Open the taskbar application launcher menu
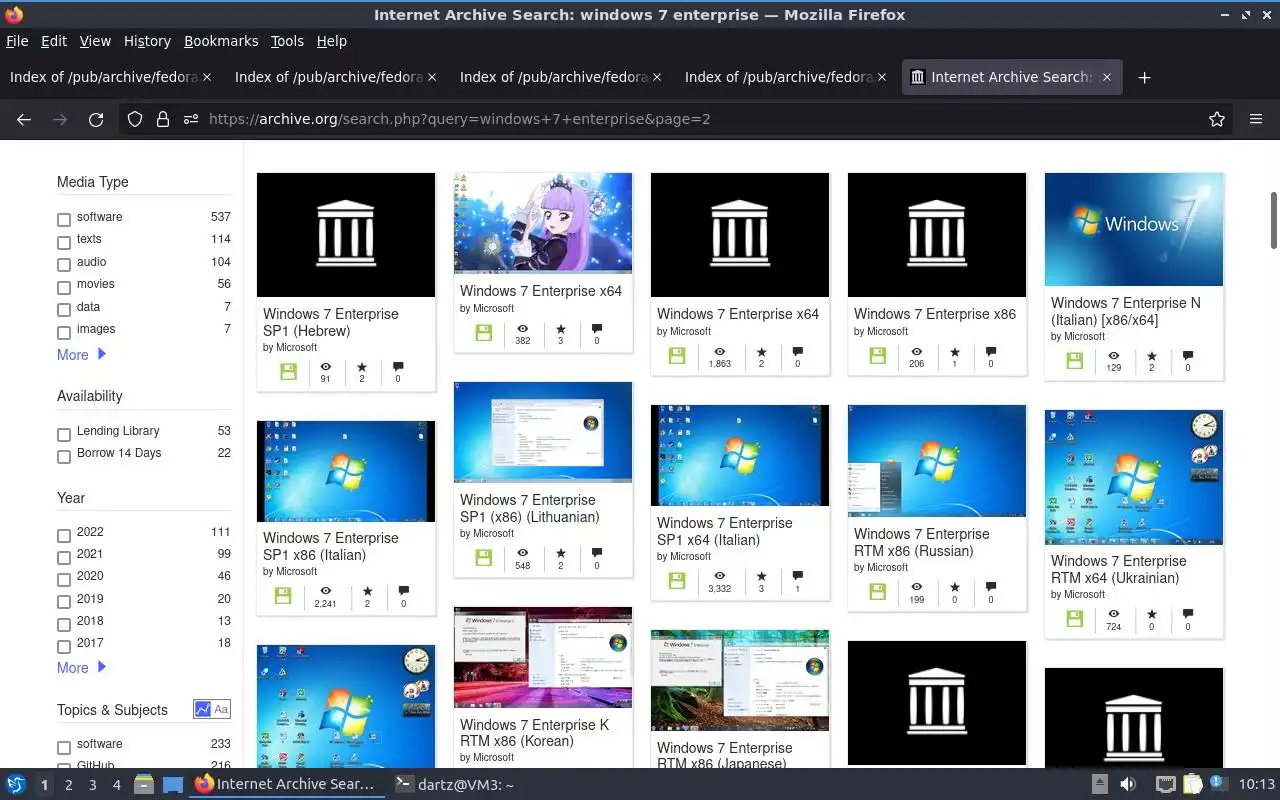This screenshot has height=800, width=1280. [x=16, y=785]
